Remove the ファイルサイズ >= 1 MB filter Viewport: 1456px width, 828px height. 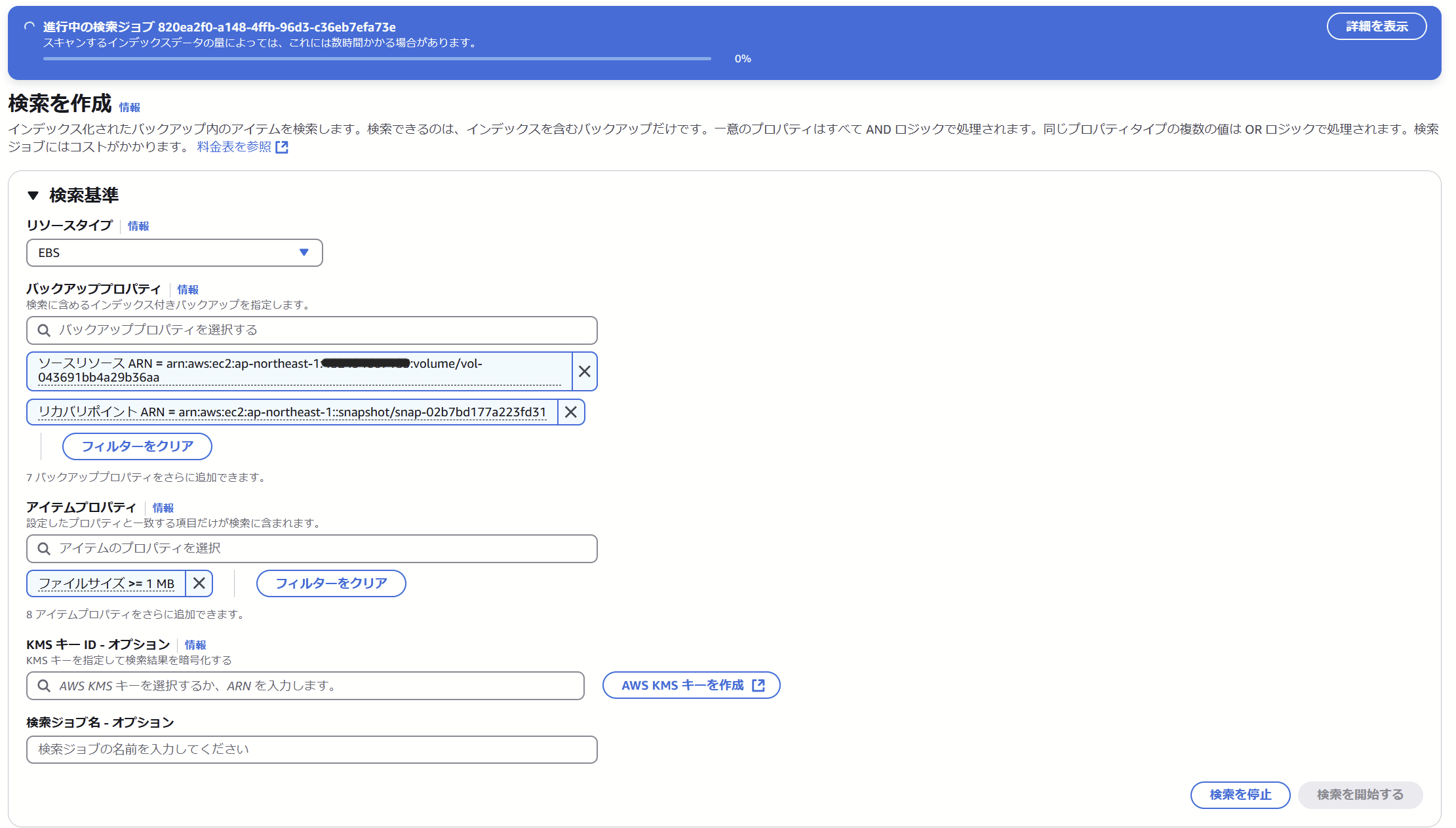click(199, 583)
